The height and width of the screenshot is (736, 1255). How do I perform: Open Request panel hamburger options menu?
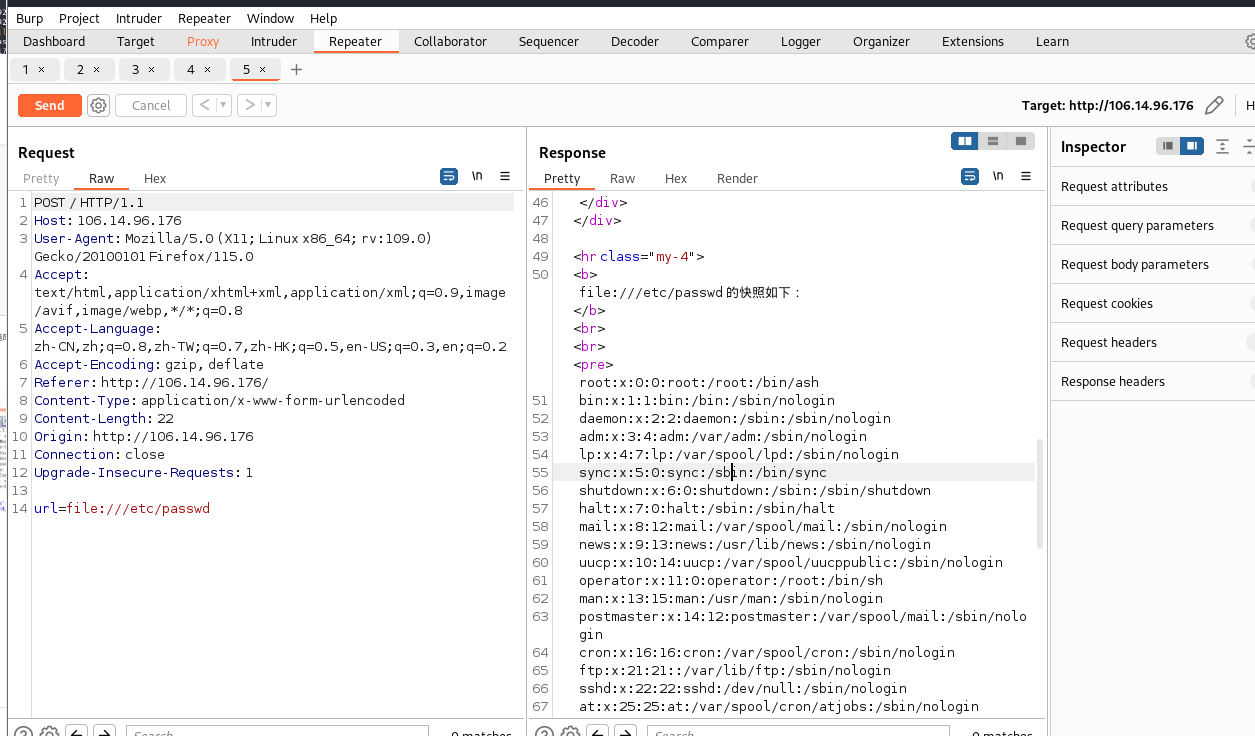point(505,176)
